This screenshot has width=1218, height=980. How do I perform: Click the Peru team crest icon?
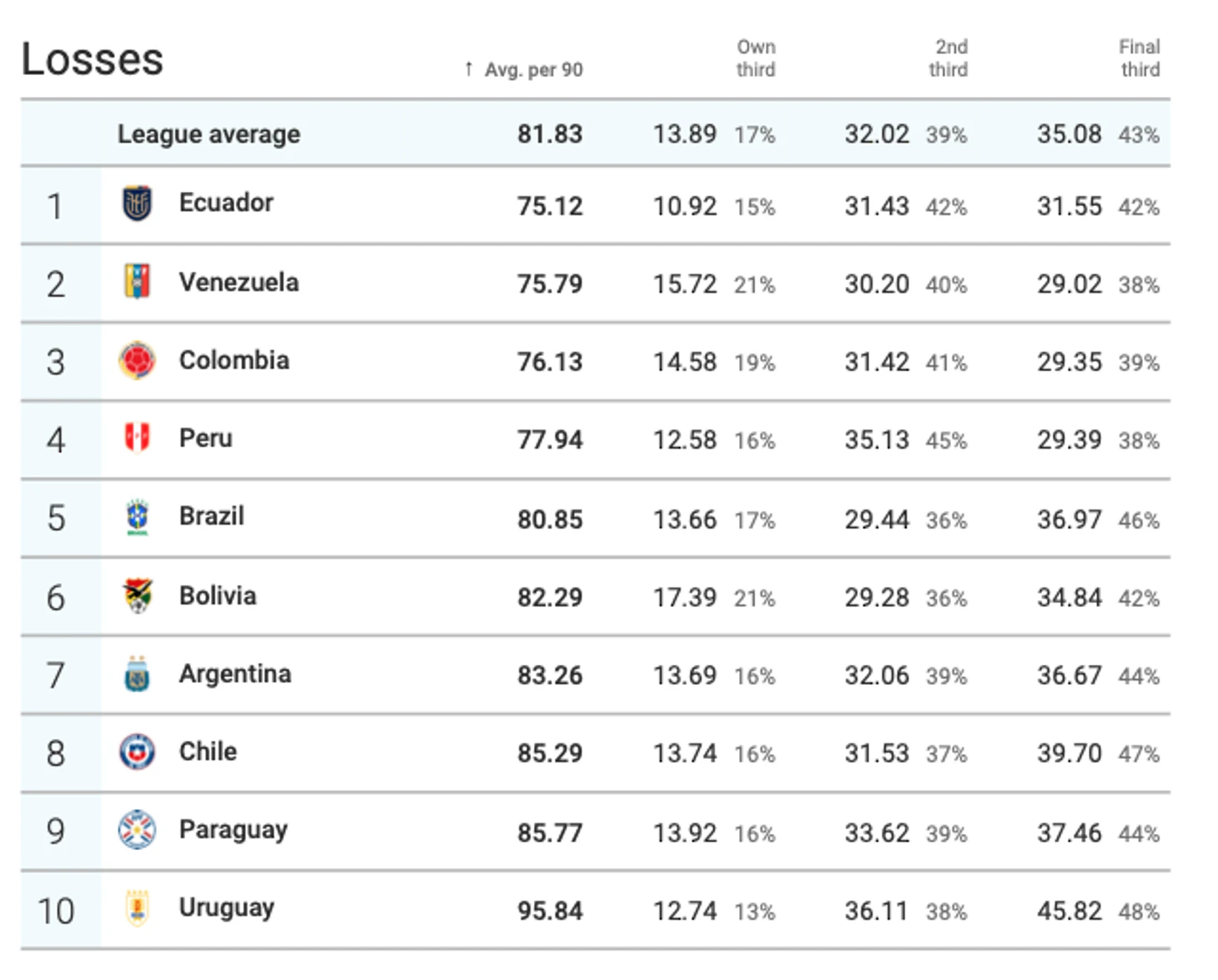point(137,437)
